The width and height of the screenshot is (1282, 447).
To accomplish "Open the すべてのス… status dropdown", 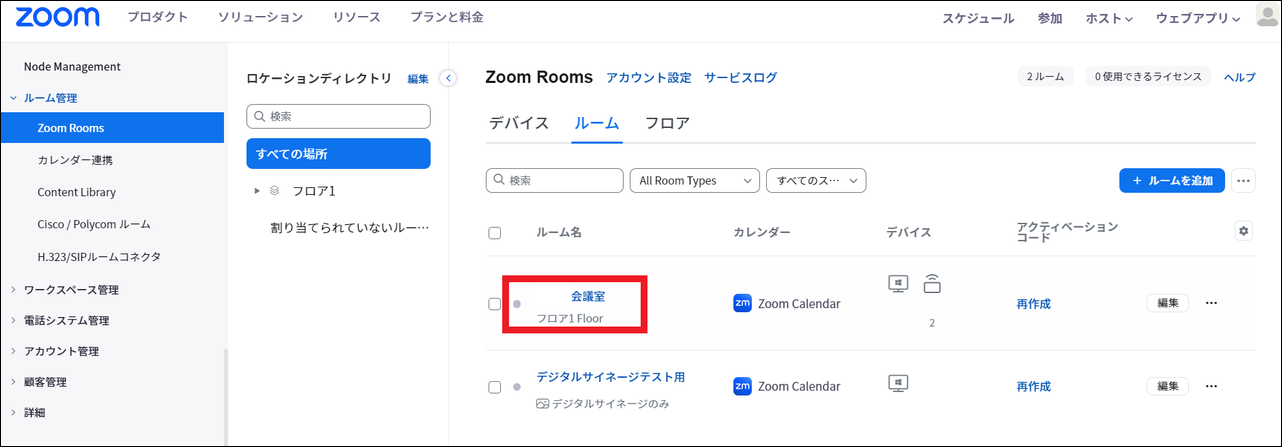I will (816, 181).
